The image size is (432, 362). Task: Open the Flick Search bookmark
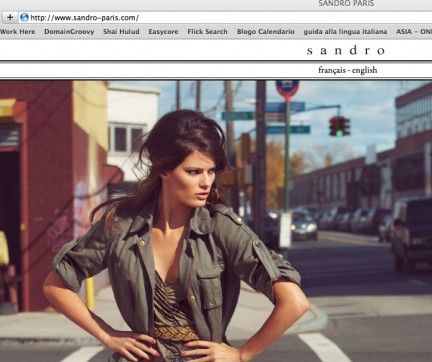pos(207,32)
